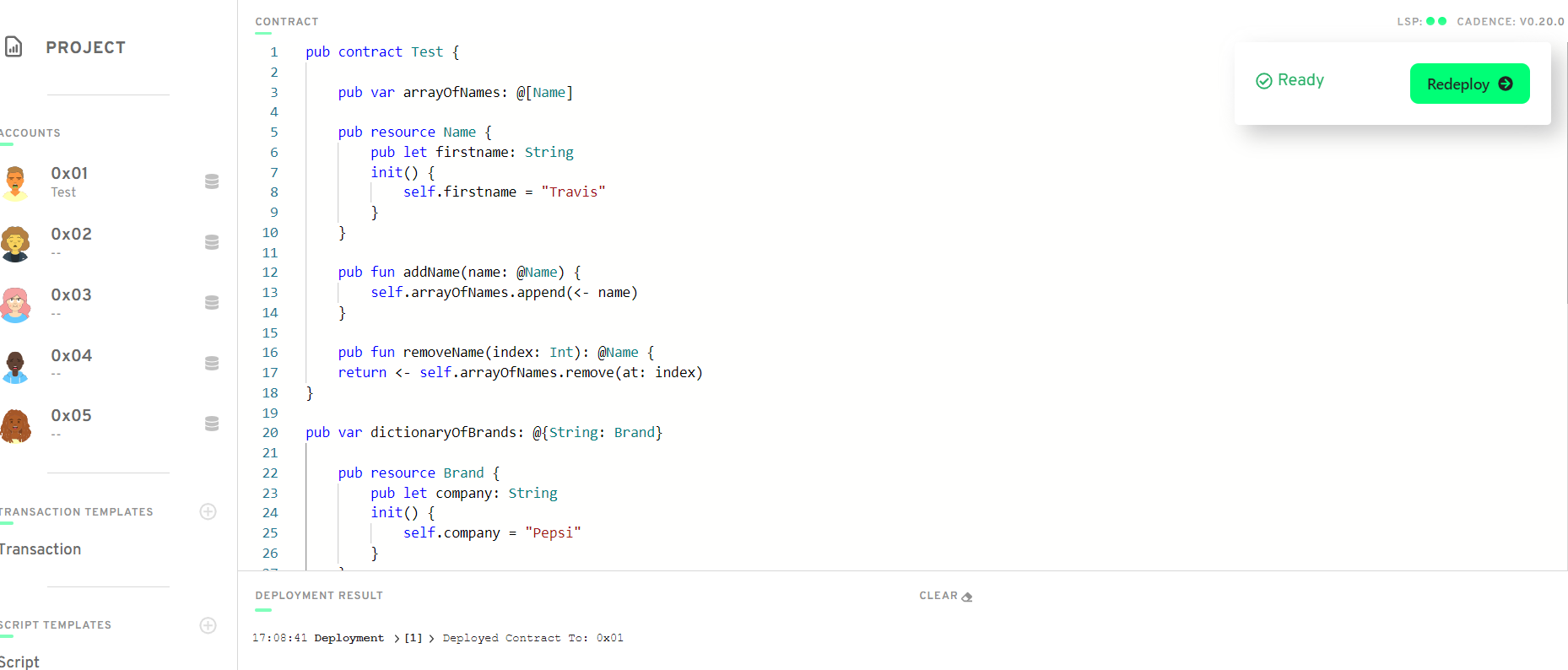Click the CADENCE: V0.20.0 version label
The width and height of the screenshot is (1568, 670).
(x=1510, y=22)
